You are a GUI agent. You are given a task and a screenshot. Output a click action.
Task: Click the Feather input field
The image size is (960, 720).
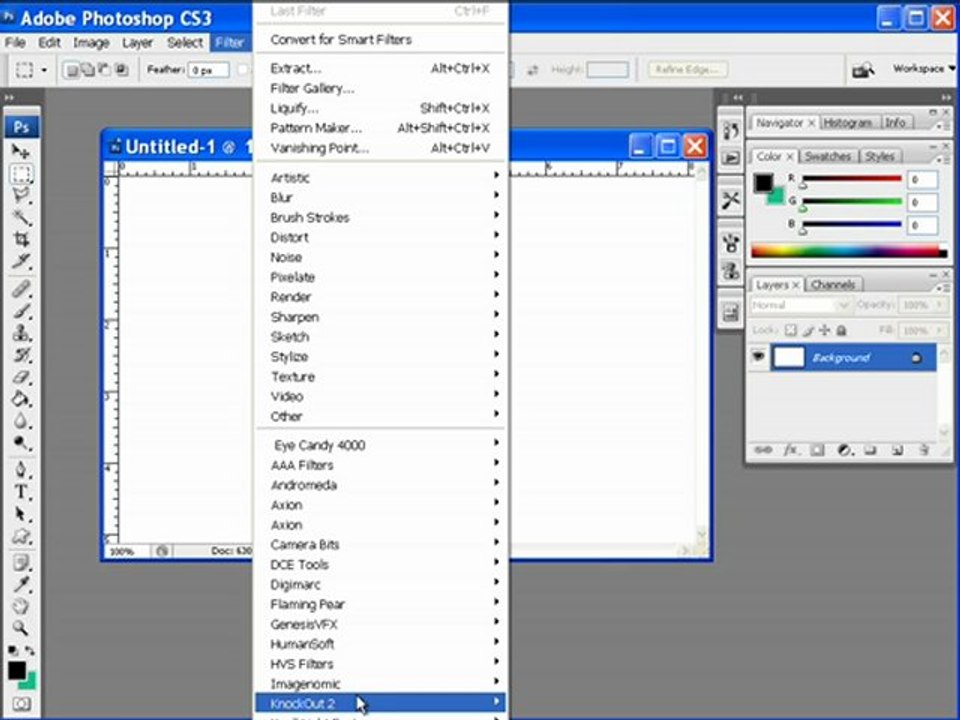[x=208, y=70]
